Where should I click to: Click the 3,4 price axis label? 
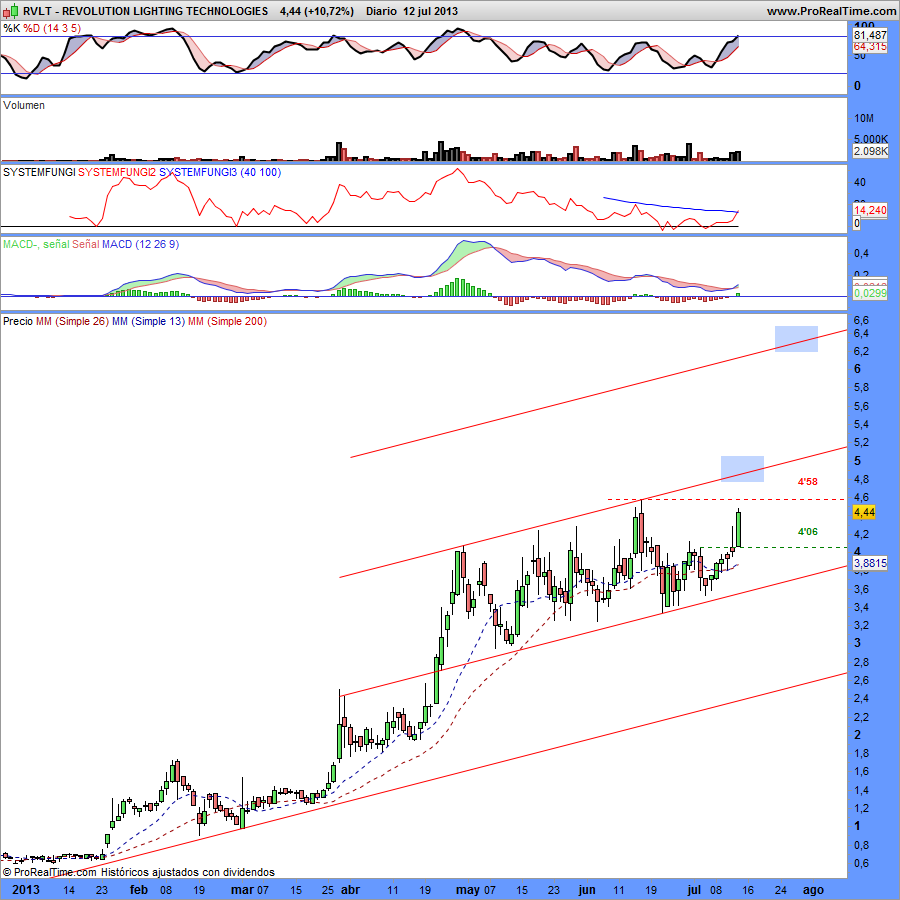(862, 607)
